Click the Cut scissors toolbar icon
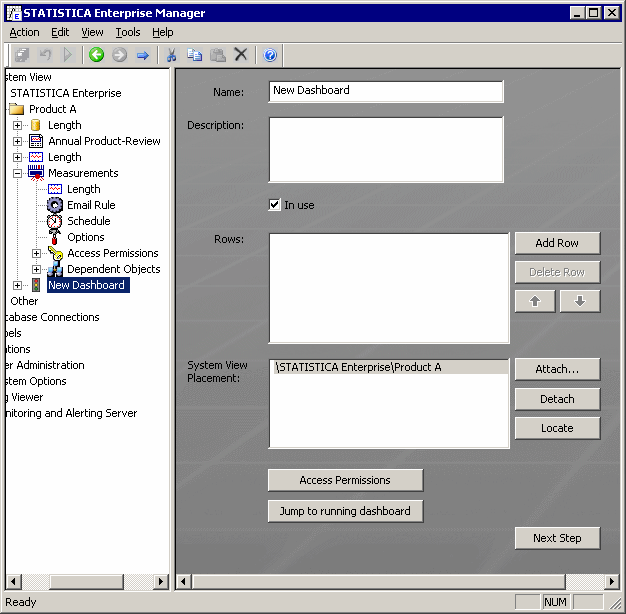This screenshot has height=614, width=626. coord(171,55)
